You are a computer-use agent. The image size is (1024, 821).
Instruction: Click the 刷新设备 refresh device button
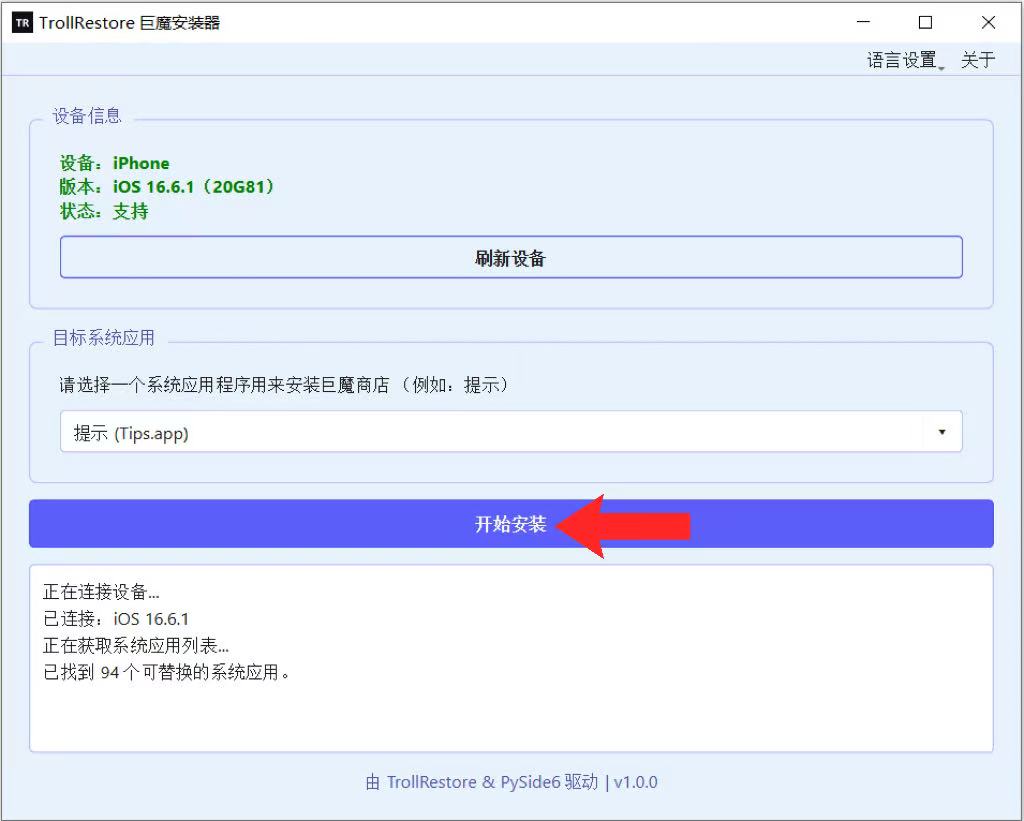coord(511,257)
